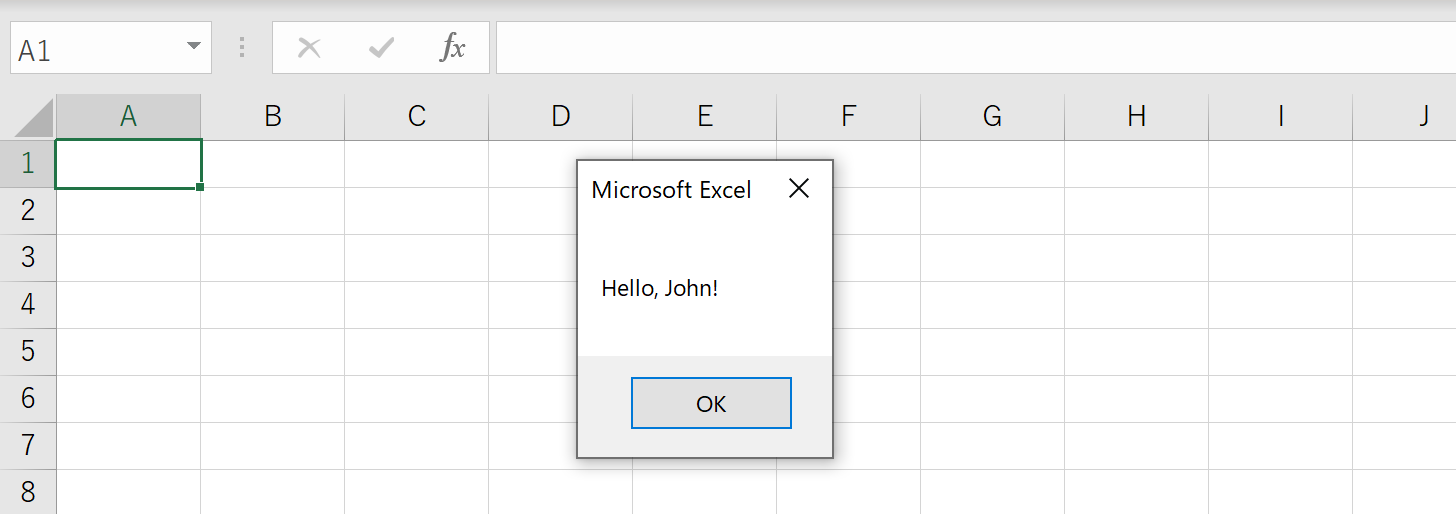Select column C header
Viewport: 1456px width, 514px height.
point(417,117)
